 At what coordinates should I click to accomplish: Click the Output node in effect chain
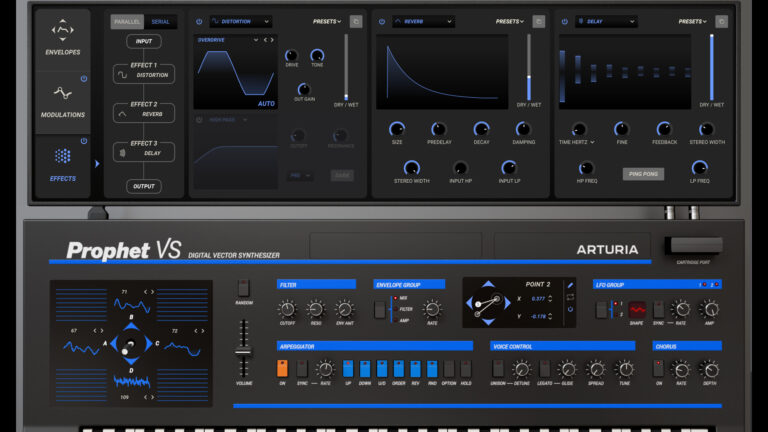(144, 186)
